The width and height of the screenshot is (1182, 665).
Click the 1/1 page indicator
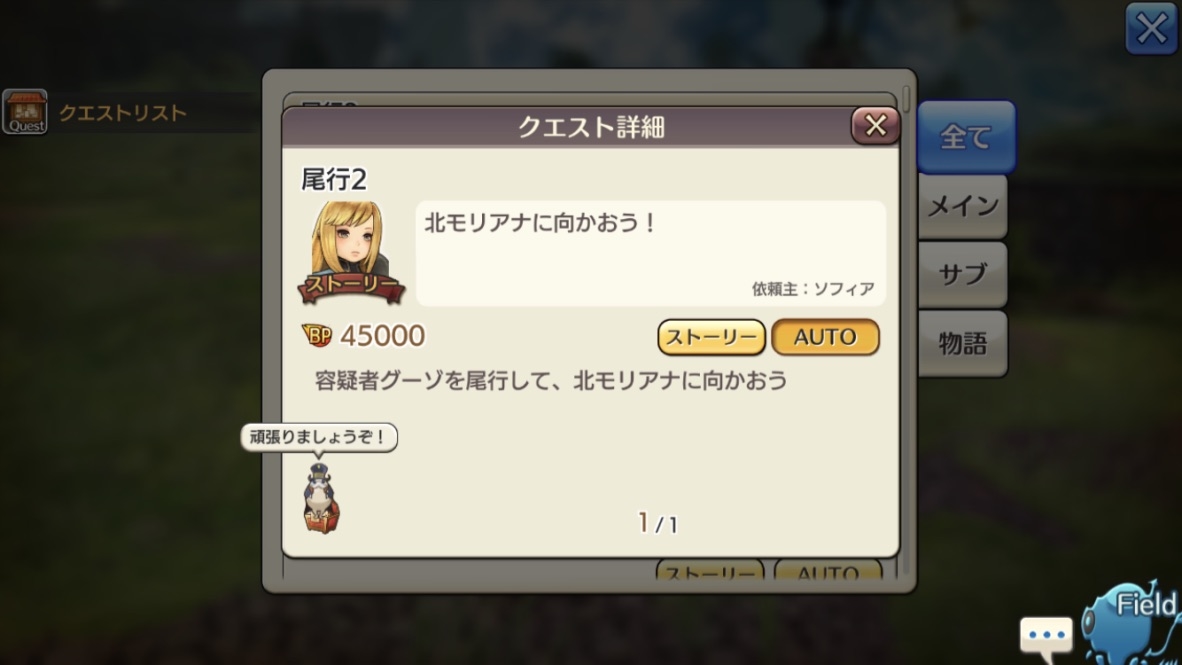click(657, 522)
